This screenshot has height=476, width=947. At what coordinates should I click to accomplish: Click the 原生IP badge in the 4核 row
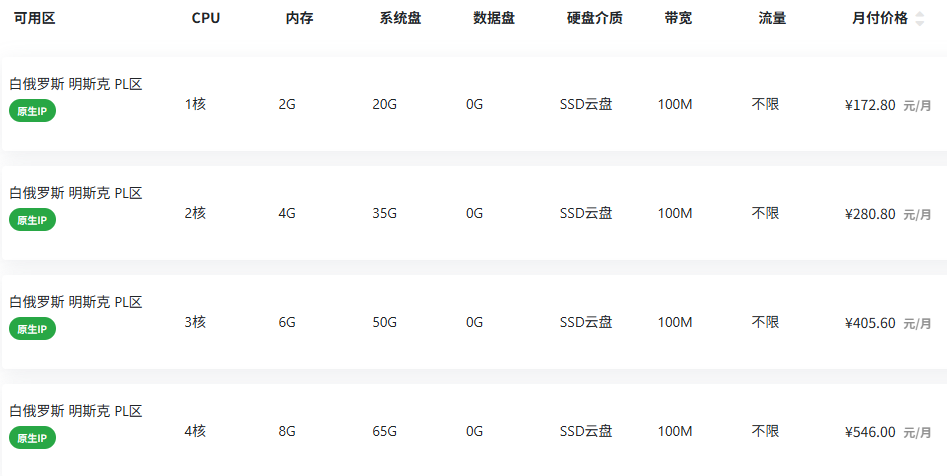coord(32,438)
